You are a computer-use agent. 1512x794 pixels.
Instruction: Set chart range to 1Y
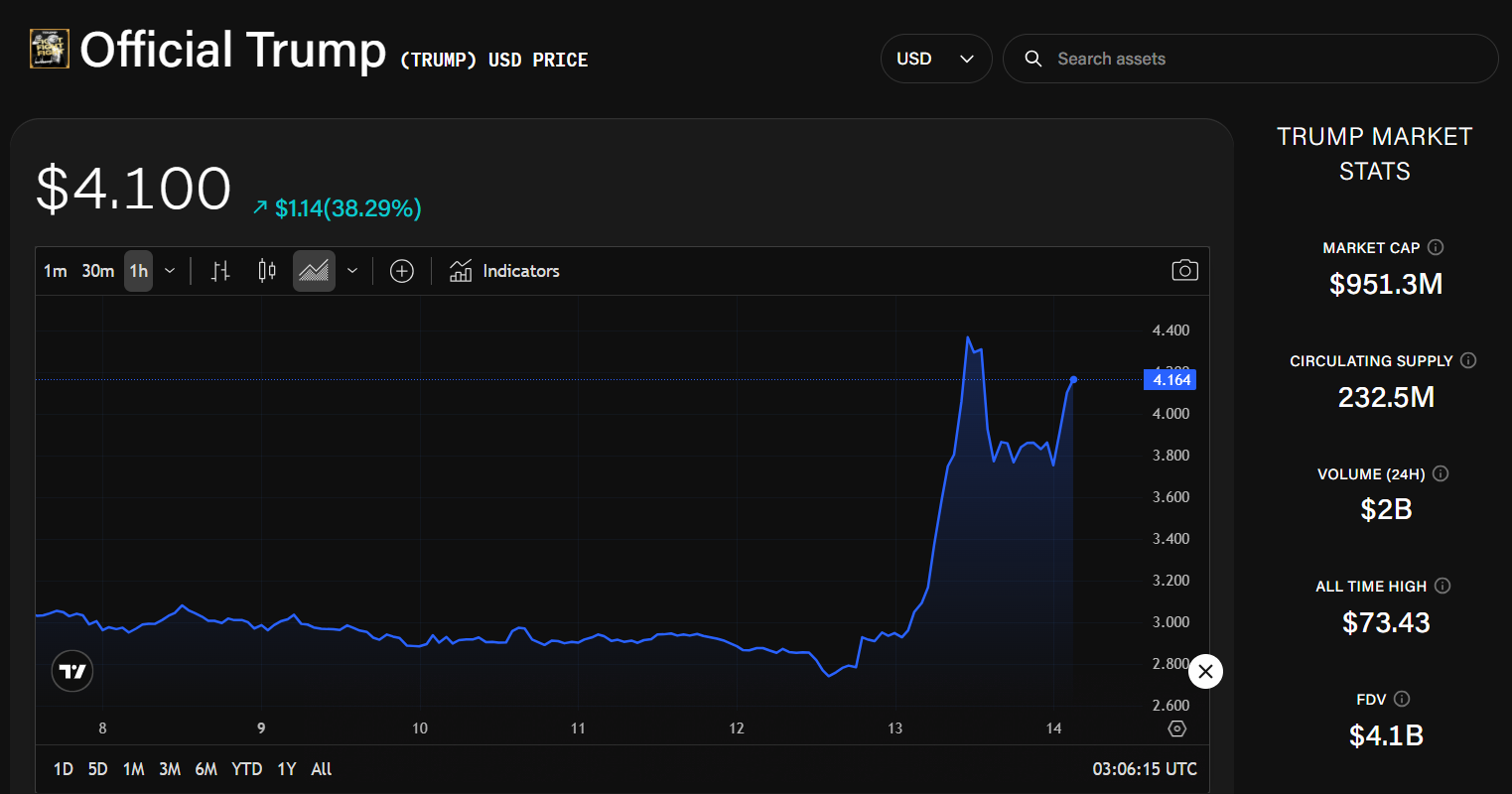[x=287, y=769]
